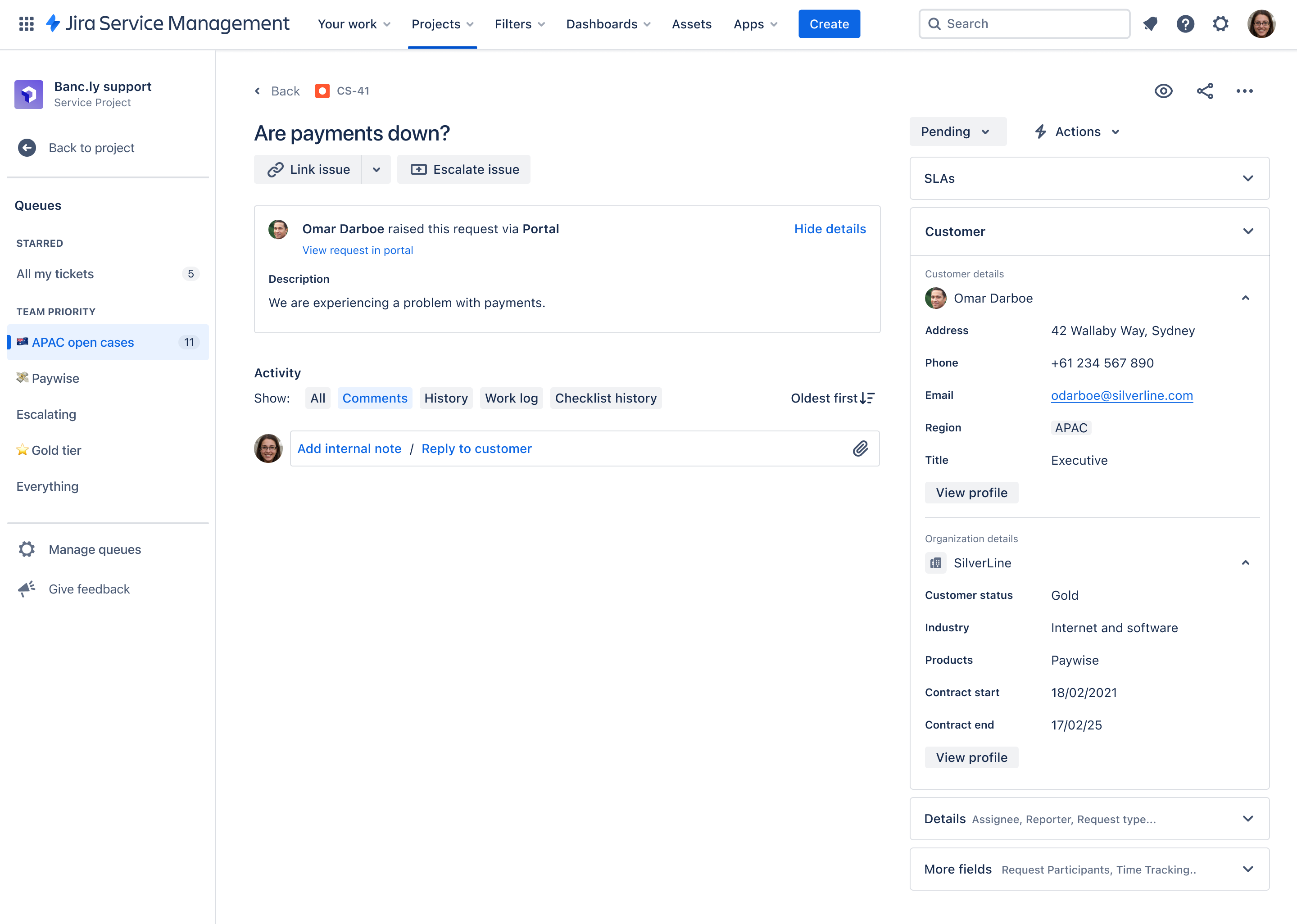Collapse the Organization details section

click(1245, 562)
